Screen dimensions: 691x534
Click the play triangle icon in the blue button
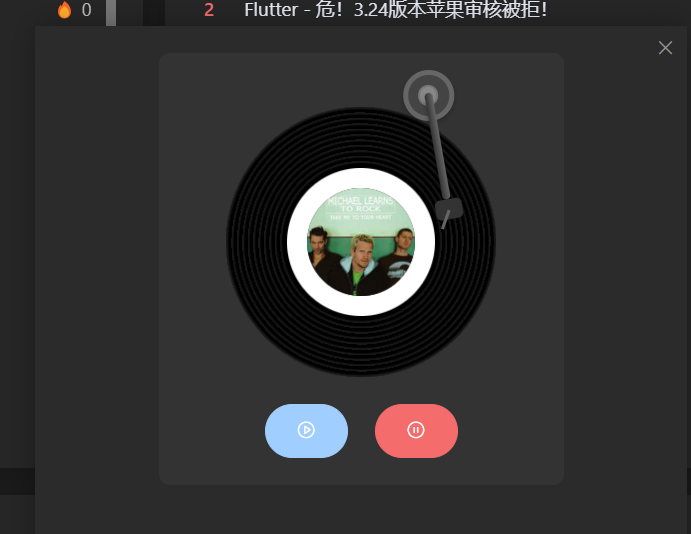point(306,430)
